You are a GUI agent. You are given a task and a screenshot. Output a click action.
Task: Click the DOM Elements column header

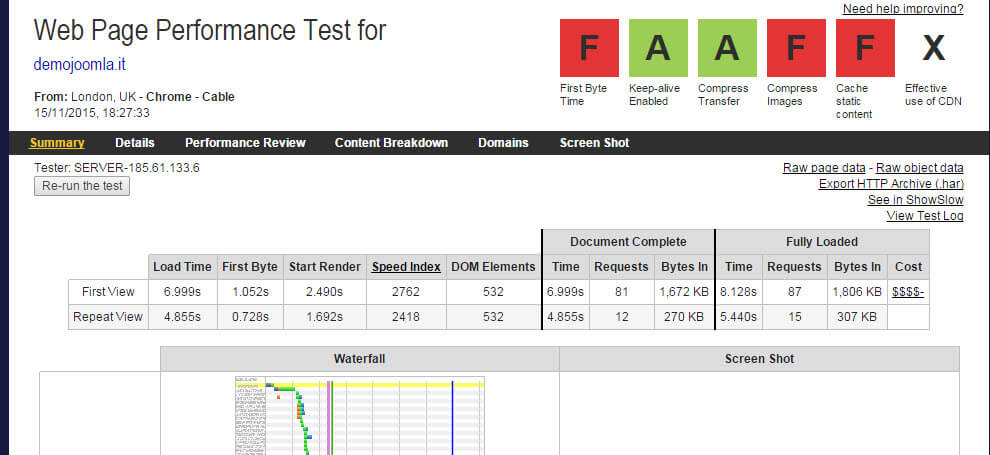point(493,267)
